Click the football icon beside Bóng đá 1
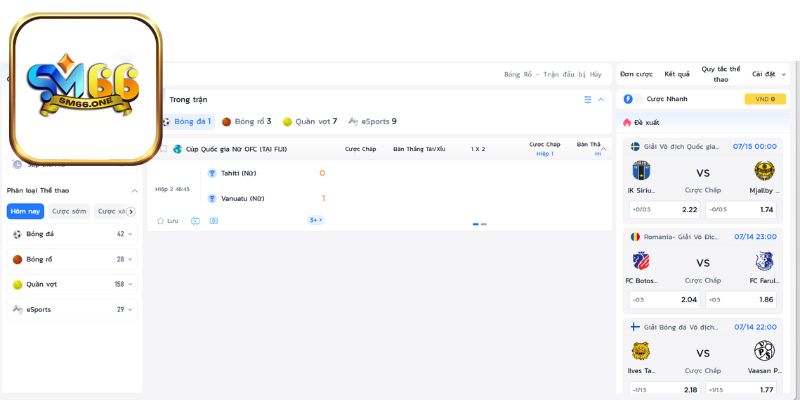The image size is (800, 400). pyautogui.click(x=166, y=122)
